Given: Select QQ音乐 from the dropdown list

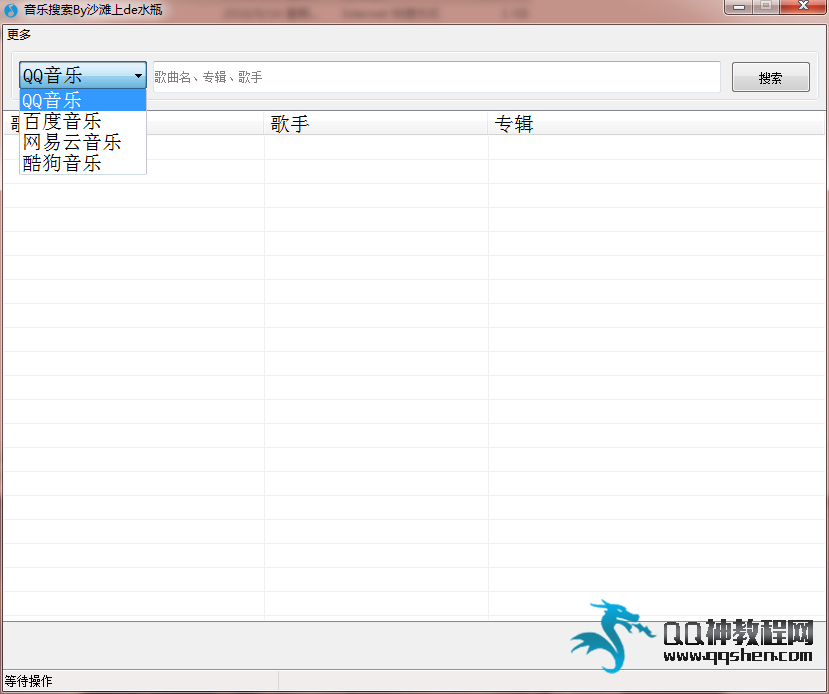Looking at the screenshot, I should point(83,100).
